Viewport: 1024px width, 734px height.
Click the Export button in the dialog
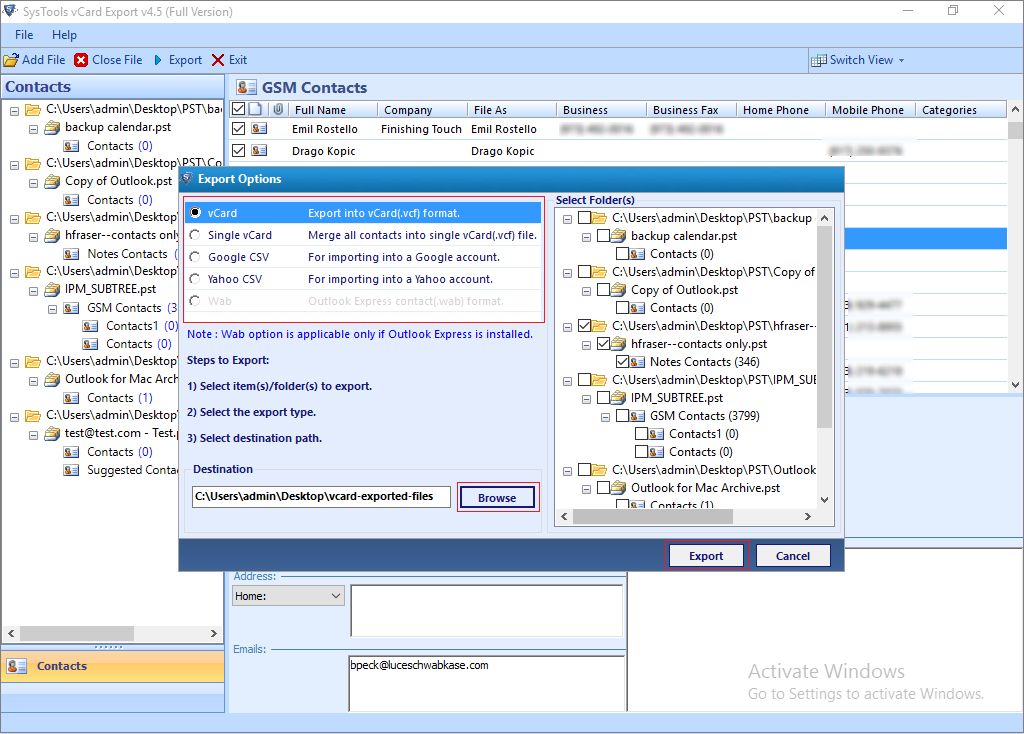706,556
